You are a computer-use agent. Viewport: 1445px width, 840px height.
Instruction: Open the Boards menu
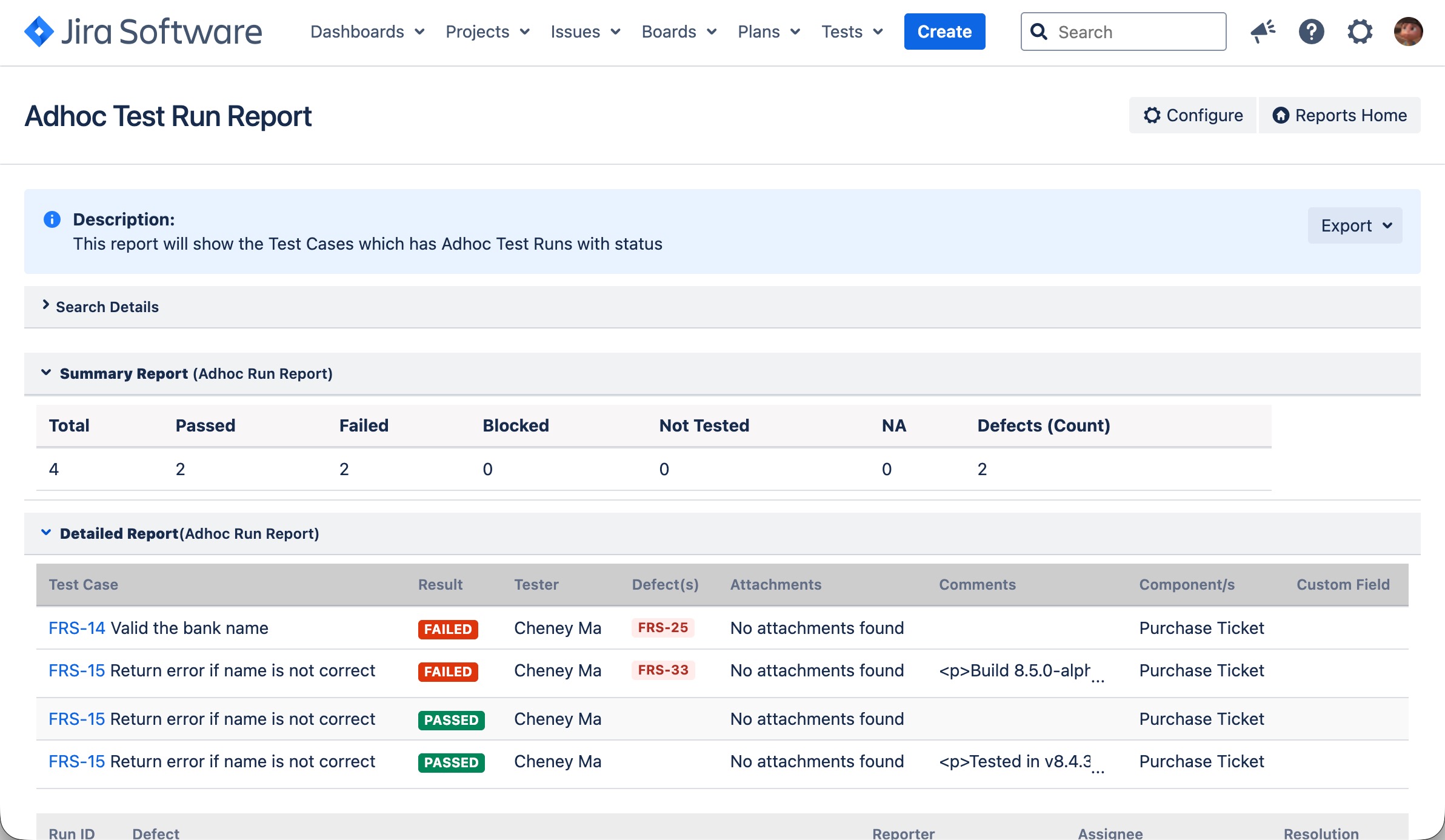679,32
